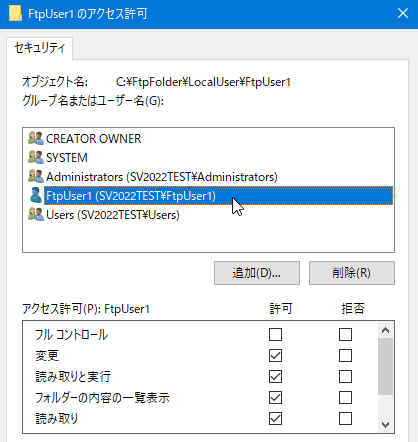Uncheck allow for フォルダーの内容の一覧表示
The width and height of the screenshot is (418, 442).
pyautogui.click(x=275, y=398)
